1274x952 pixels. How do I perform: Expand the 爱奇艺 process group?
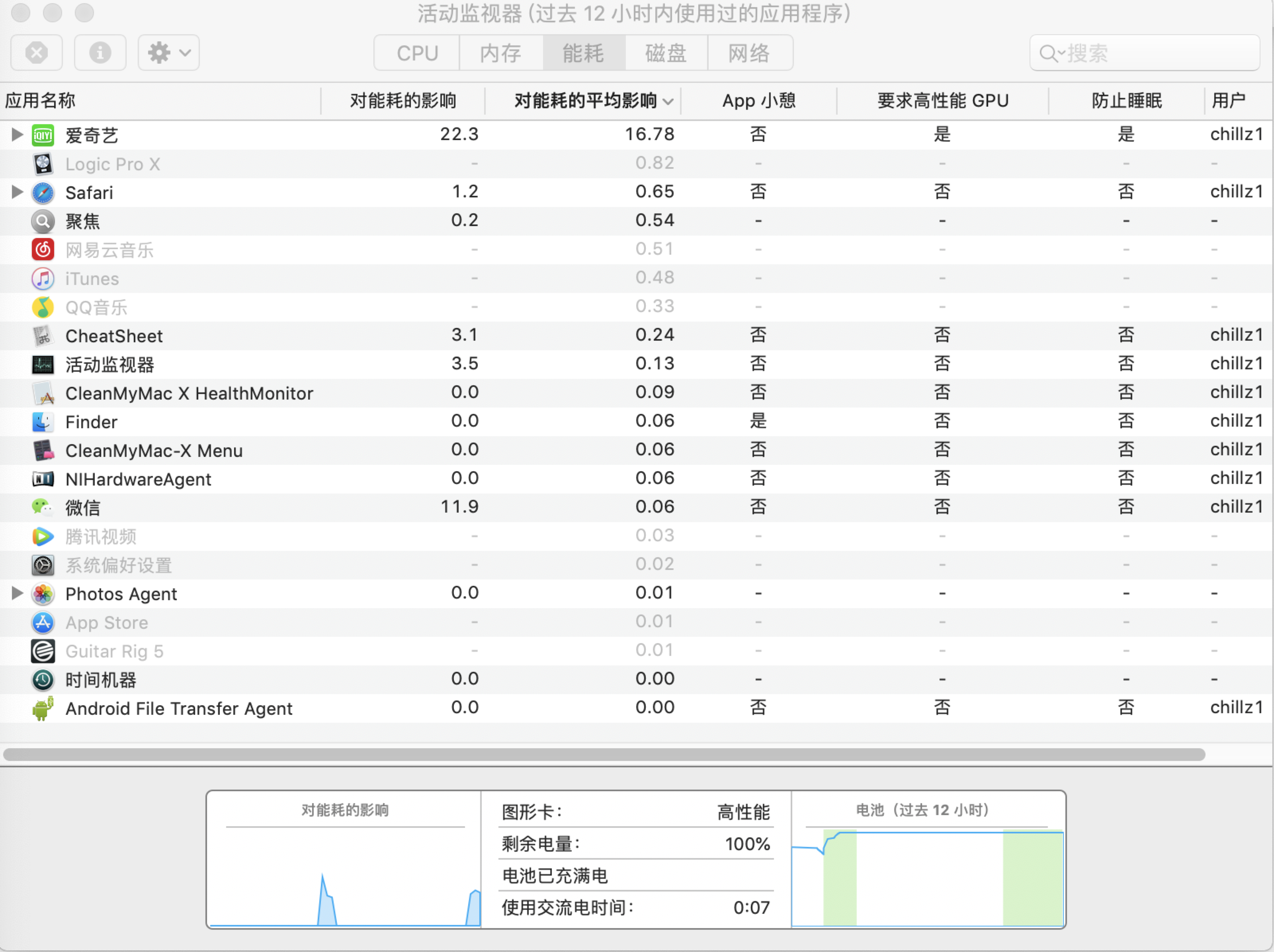(x=17, y=135)
